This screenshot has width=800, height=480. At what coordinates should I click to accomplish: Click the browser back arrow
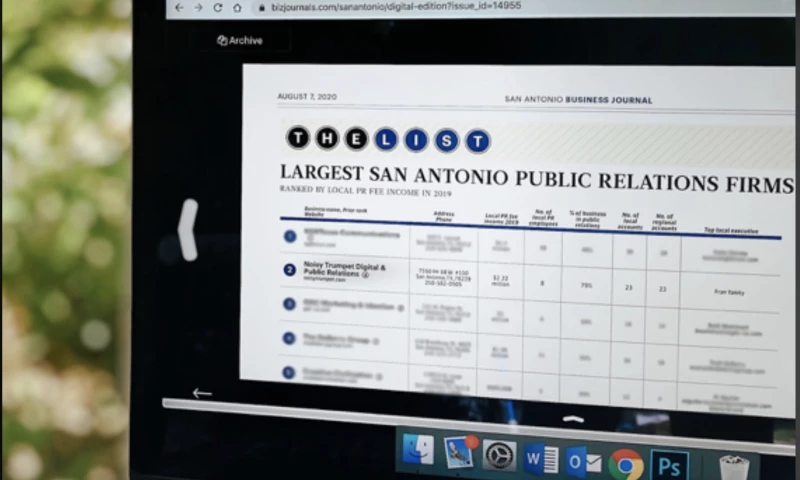pyautogui.click(x=178, y=7)
